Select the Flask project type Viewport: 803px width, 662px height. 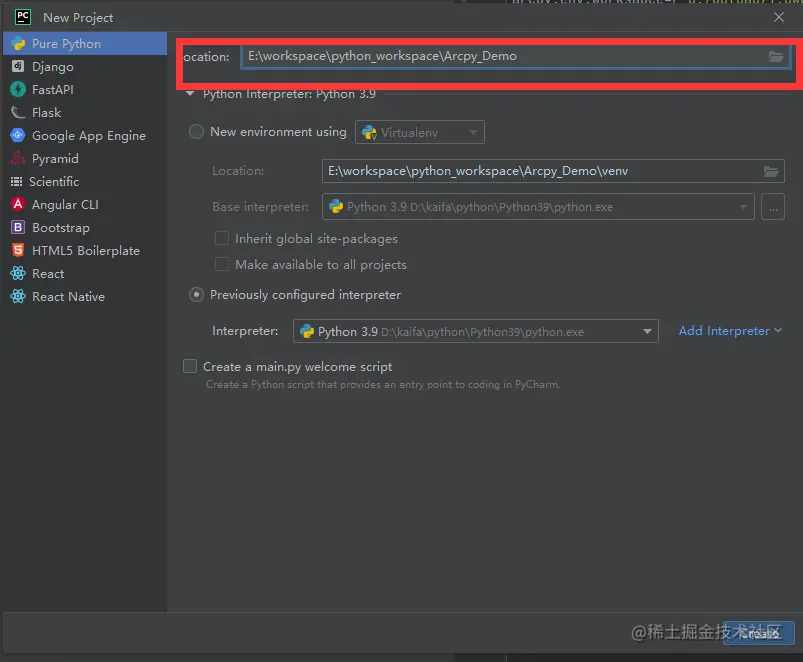click(85, 113)
